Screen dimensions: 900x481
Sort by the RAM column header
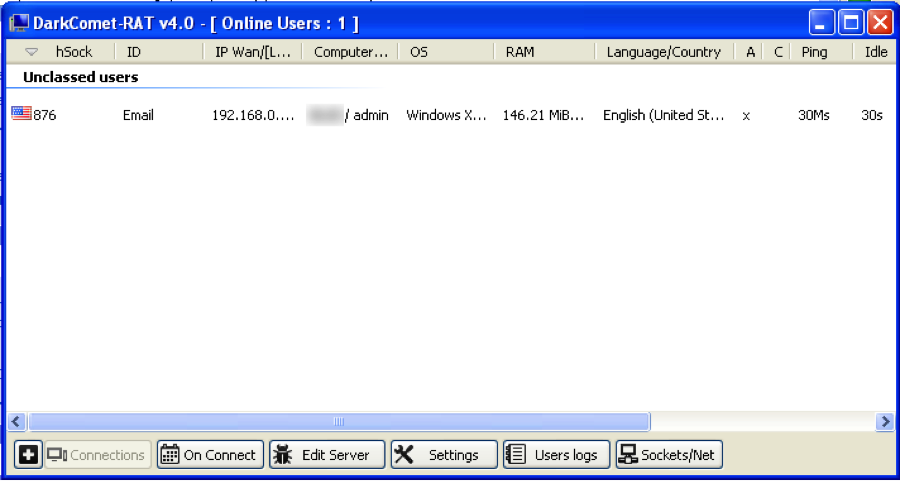pos(519,52)
